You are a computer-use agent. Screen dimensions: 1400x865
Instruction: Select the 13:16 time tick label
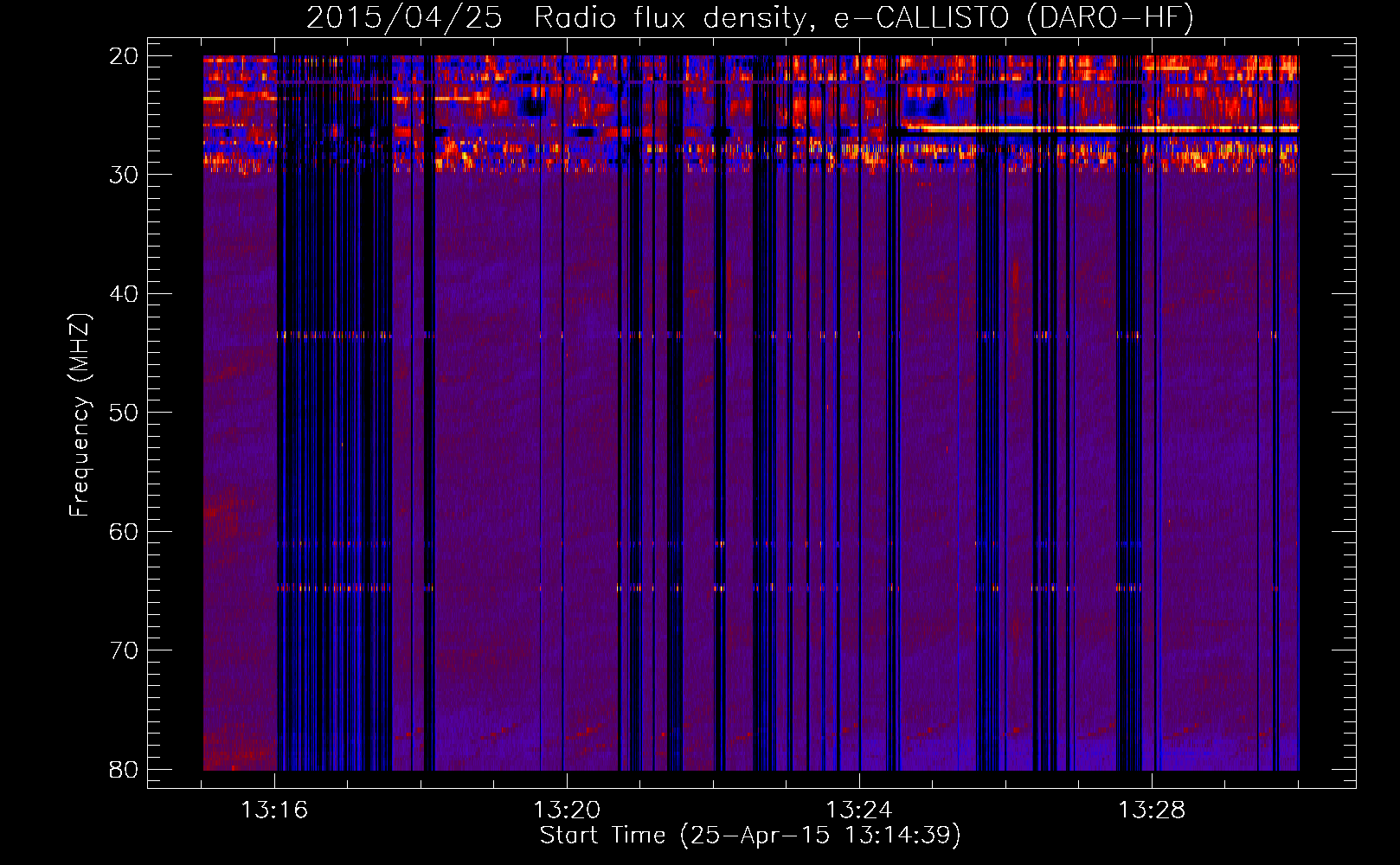pos(274,811)
